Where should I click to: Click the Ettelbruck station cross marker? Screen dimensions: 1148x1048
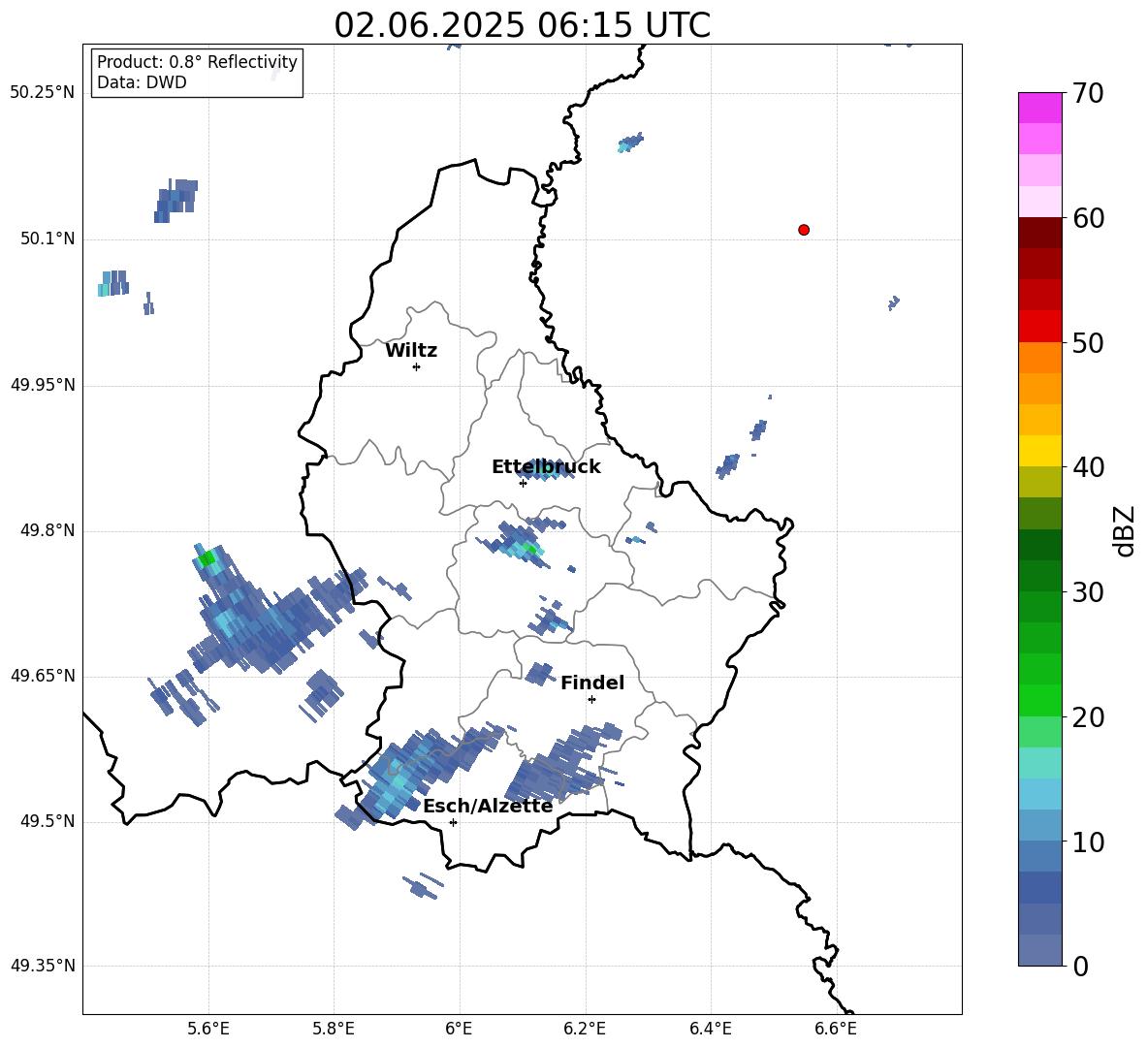tap(523, 483)
